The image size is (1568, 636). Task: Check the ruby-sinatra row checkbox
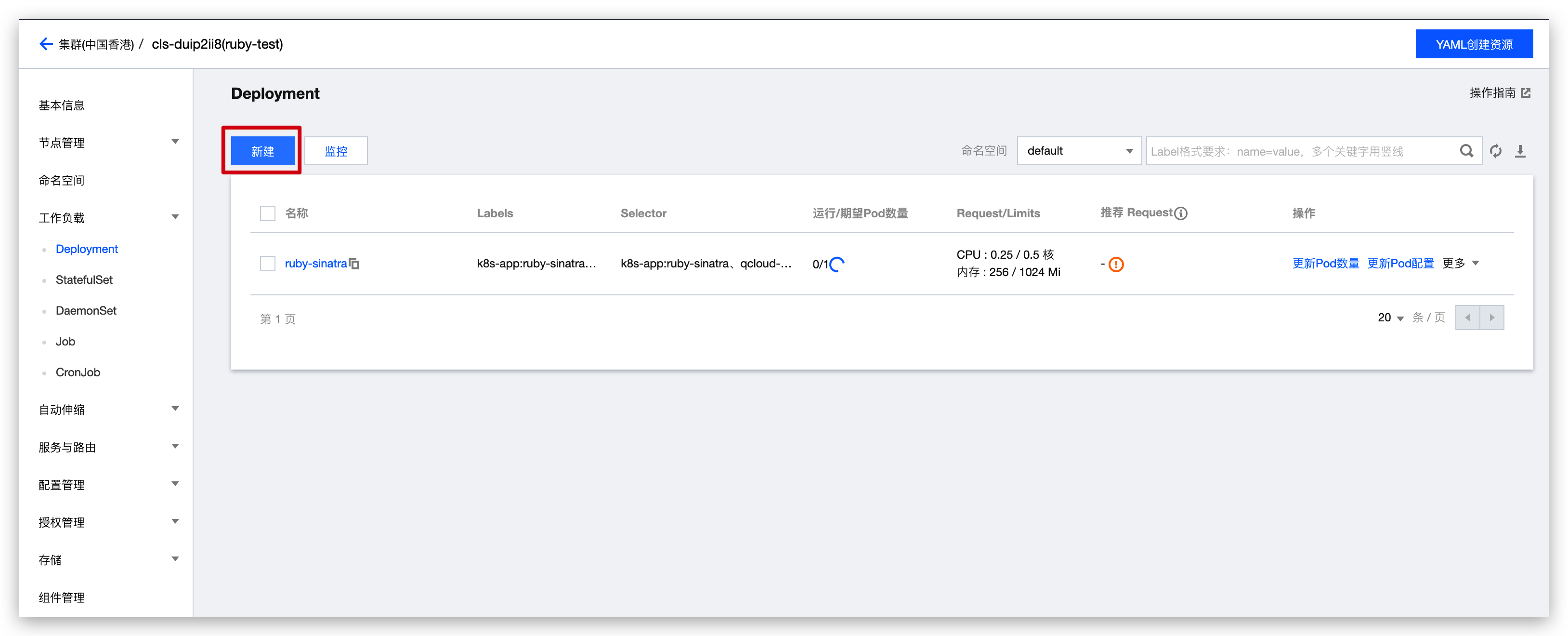pos(268,264)
